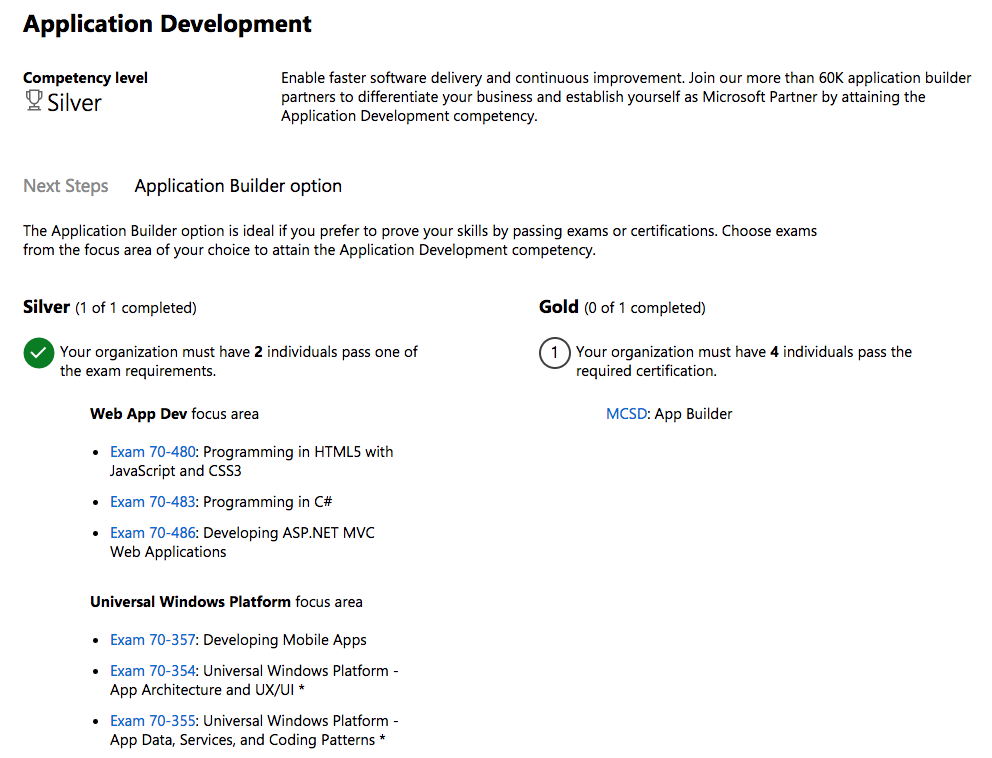Open the Exam 70-480 link

tap(152, 452)
